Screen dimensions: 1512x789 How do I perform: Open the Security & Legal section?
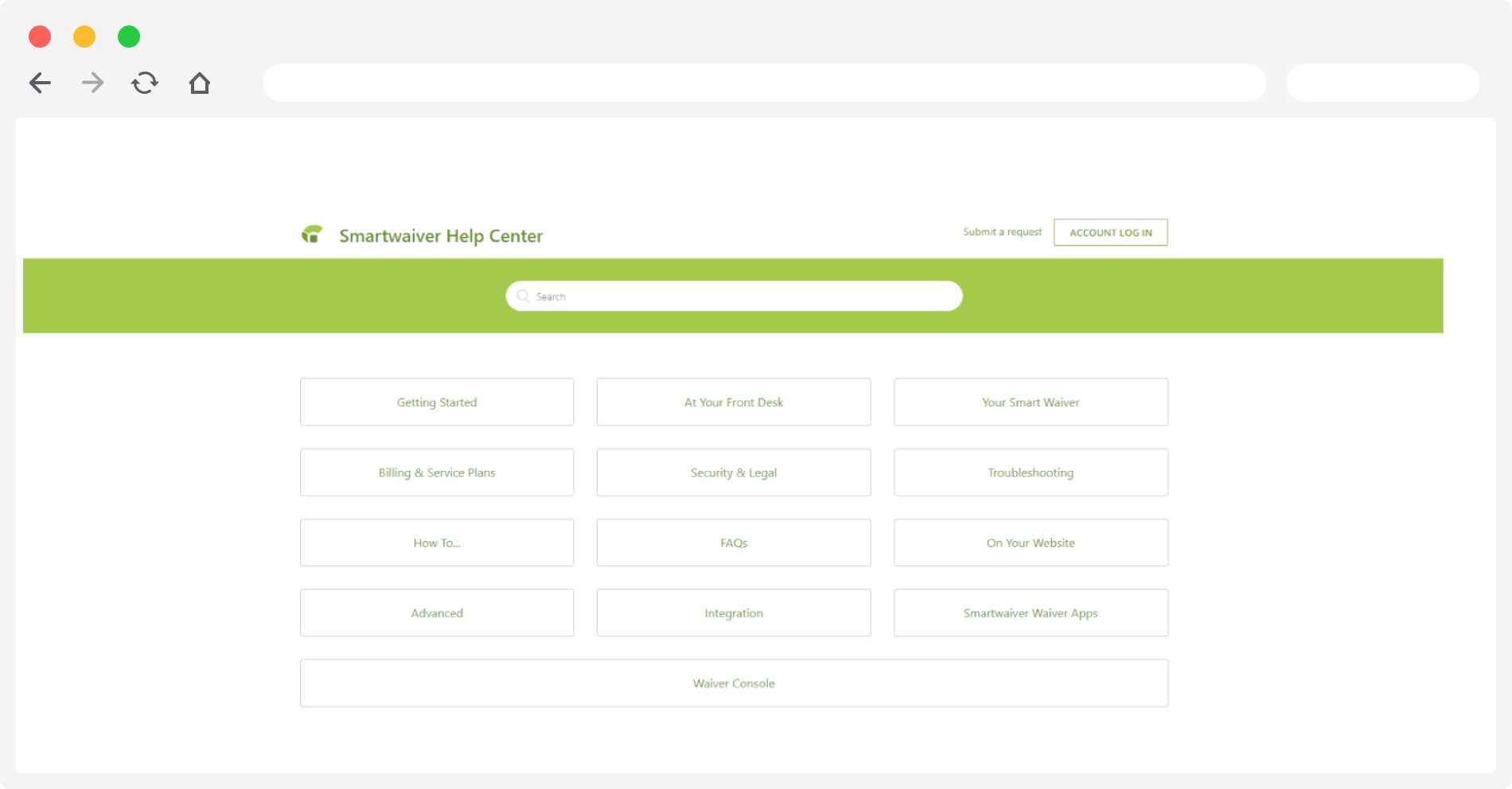pyautogui.click(x=733, y=472)
